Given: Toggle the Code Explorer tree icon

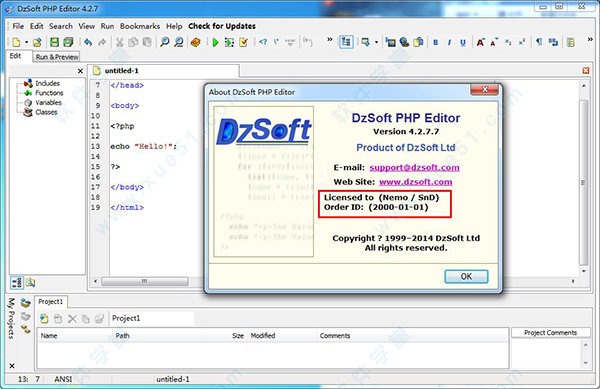Looking at the screenshot, I should pyautogui.click(x=346, y=42).
